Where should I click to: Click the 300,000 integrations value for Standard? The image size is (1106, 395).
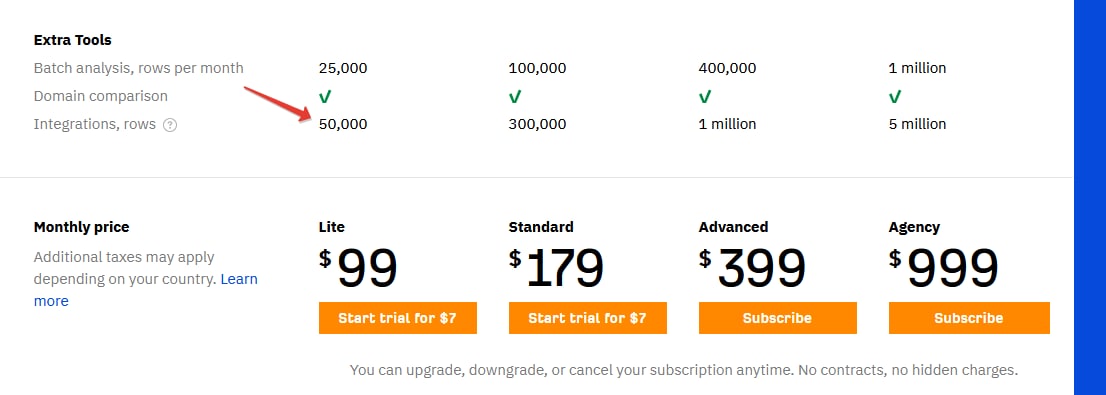pos(537,124)
